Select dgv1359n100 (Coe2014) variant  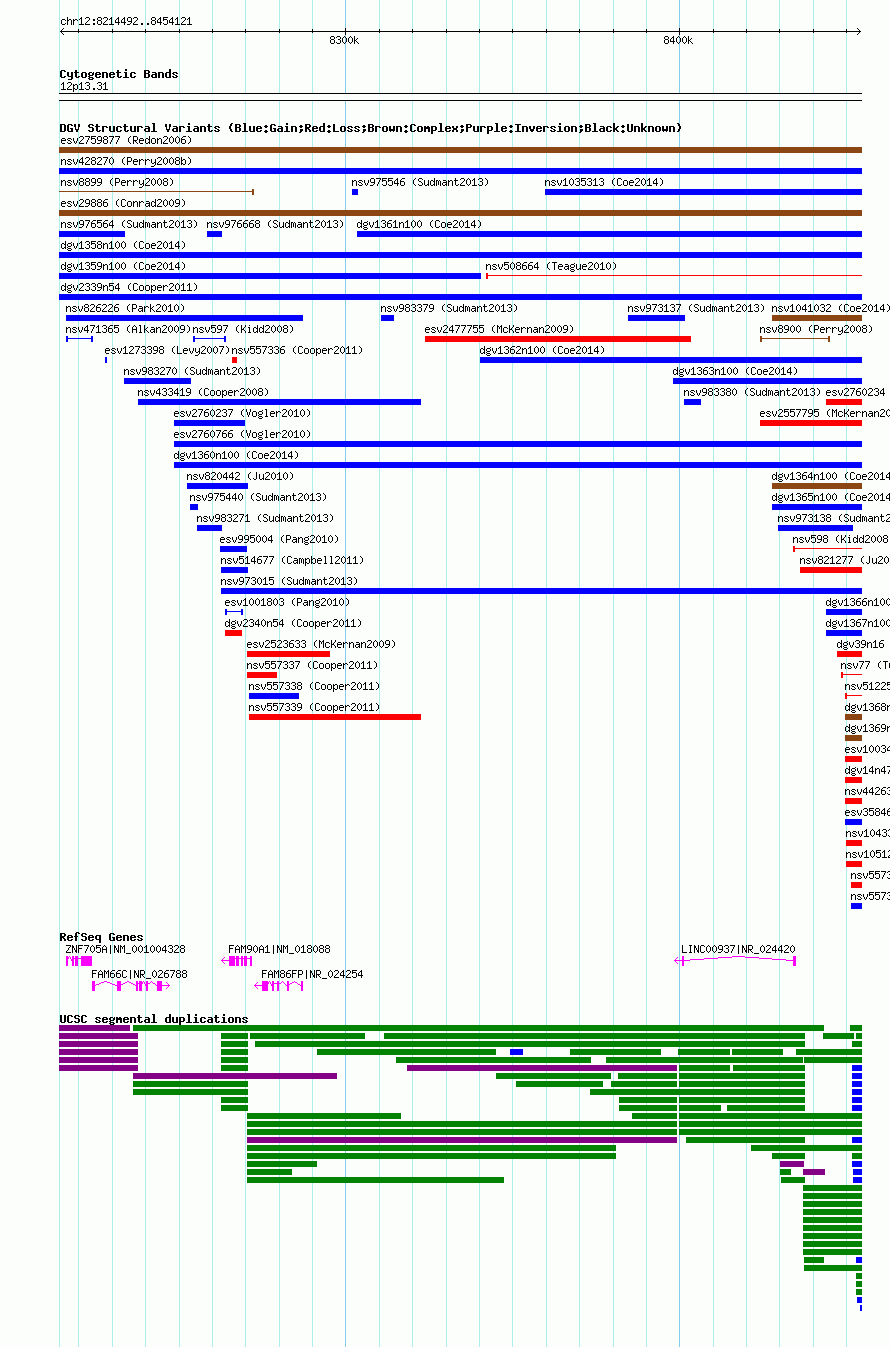(x=270, y=276)
